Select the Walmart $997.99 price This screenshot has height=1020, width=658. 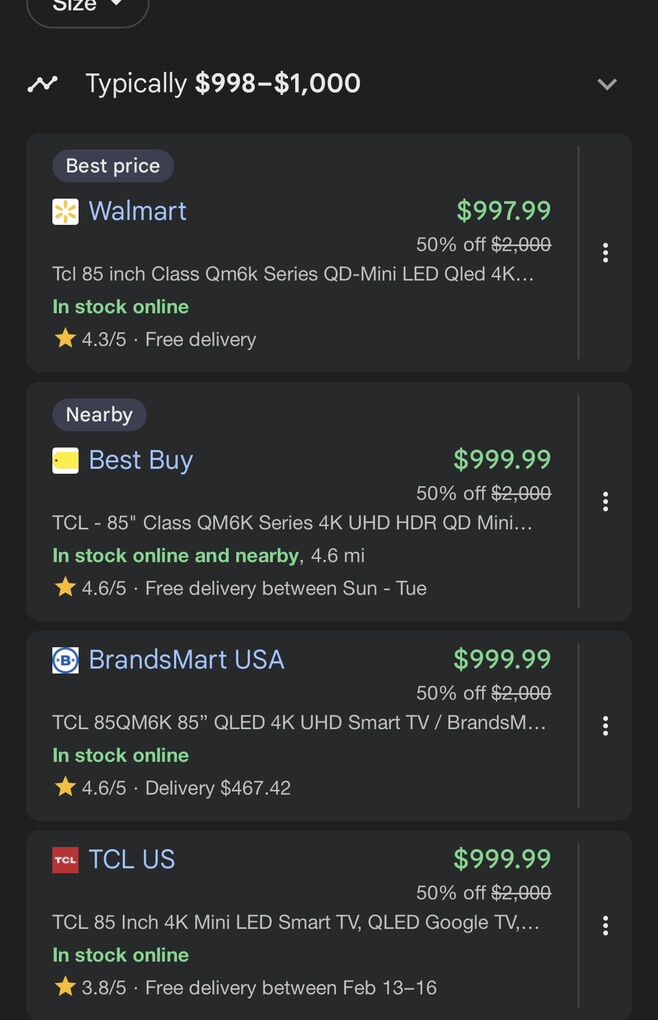point(503,211)
